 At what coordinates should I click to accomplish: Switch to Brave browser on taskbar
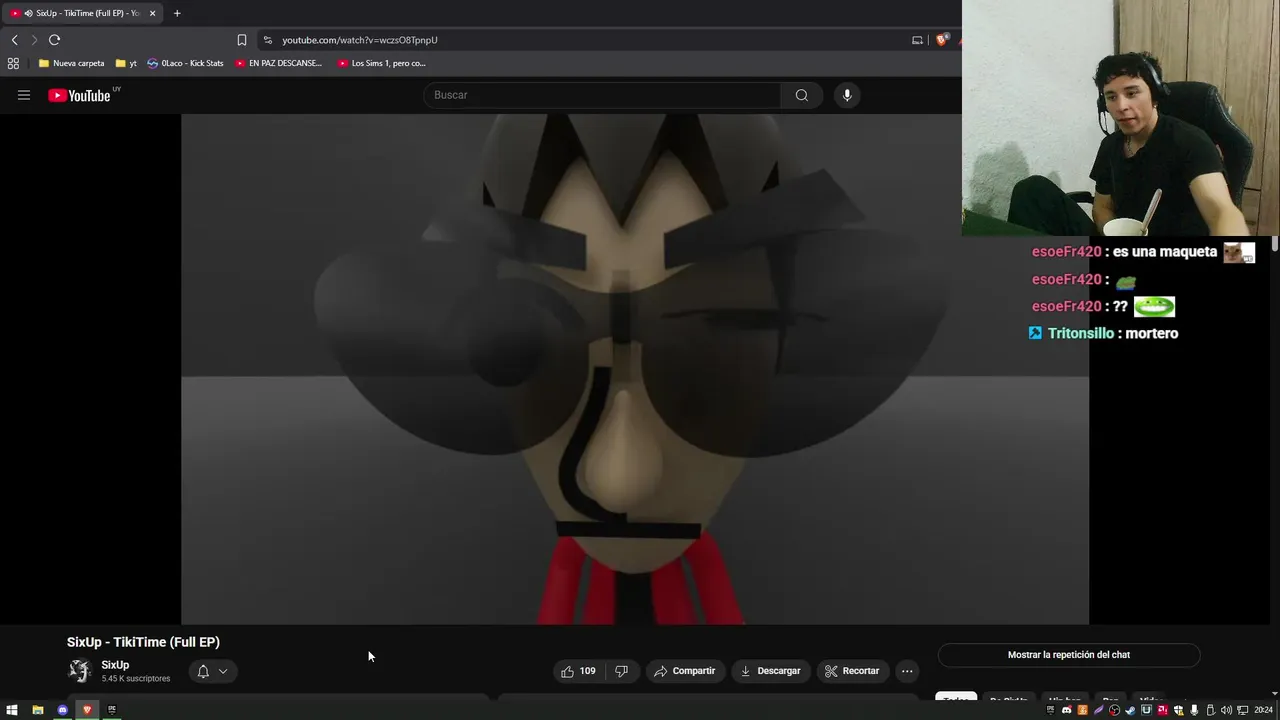click(x=87, y=710)
